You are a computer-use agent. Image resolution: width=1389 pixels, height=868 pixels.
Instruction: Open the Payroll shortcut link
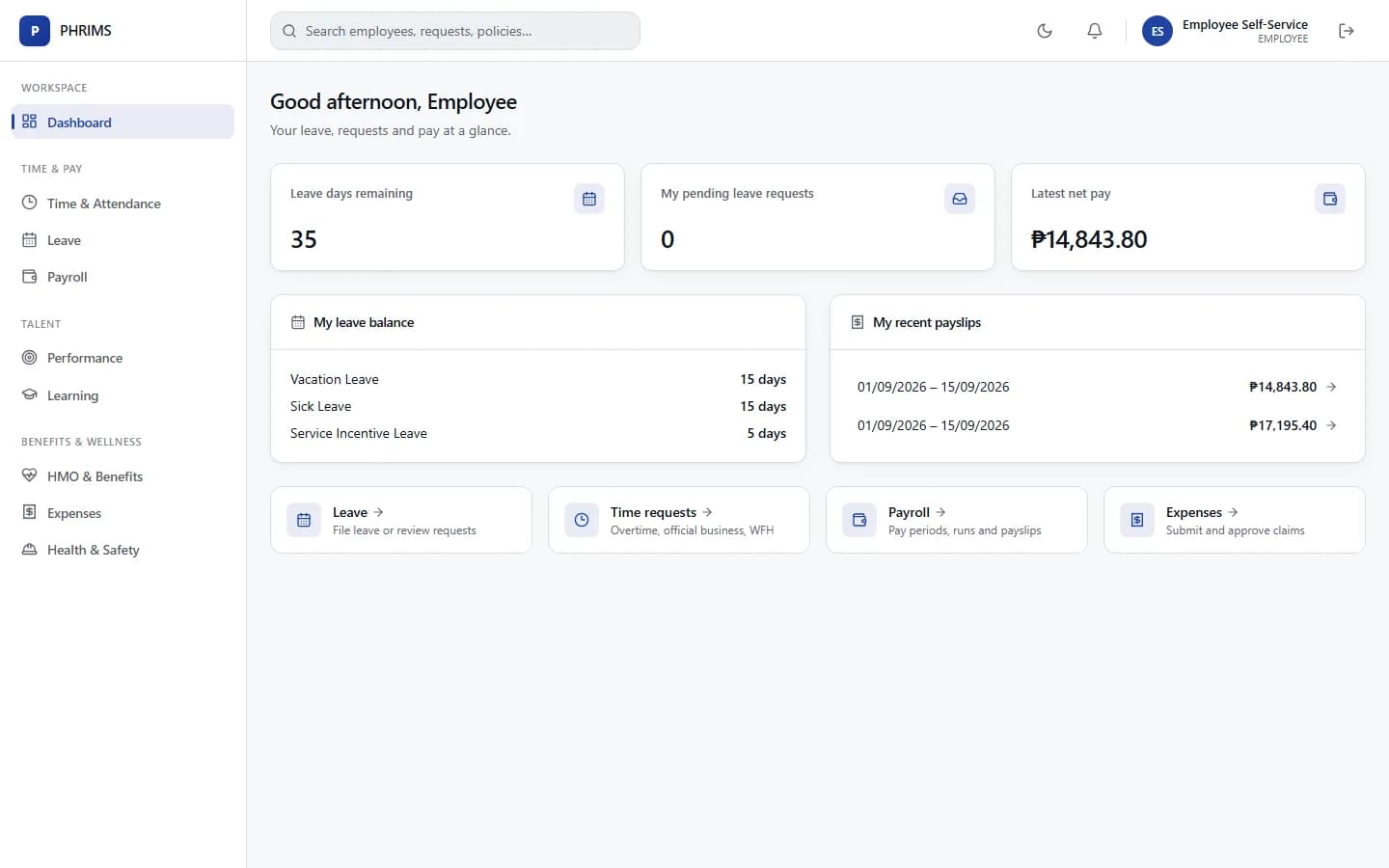(957, 520)
